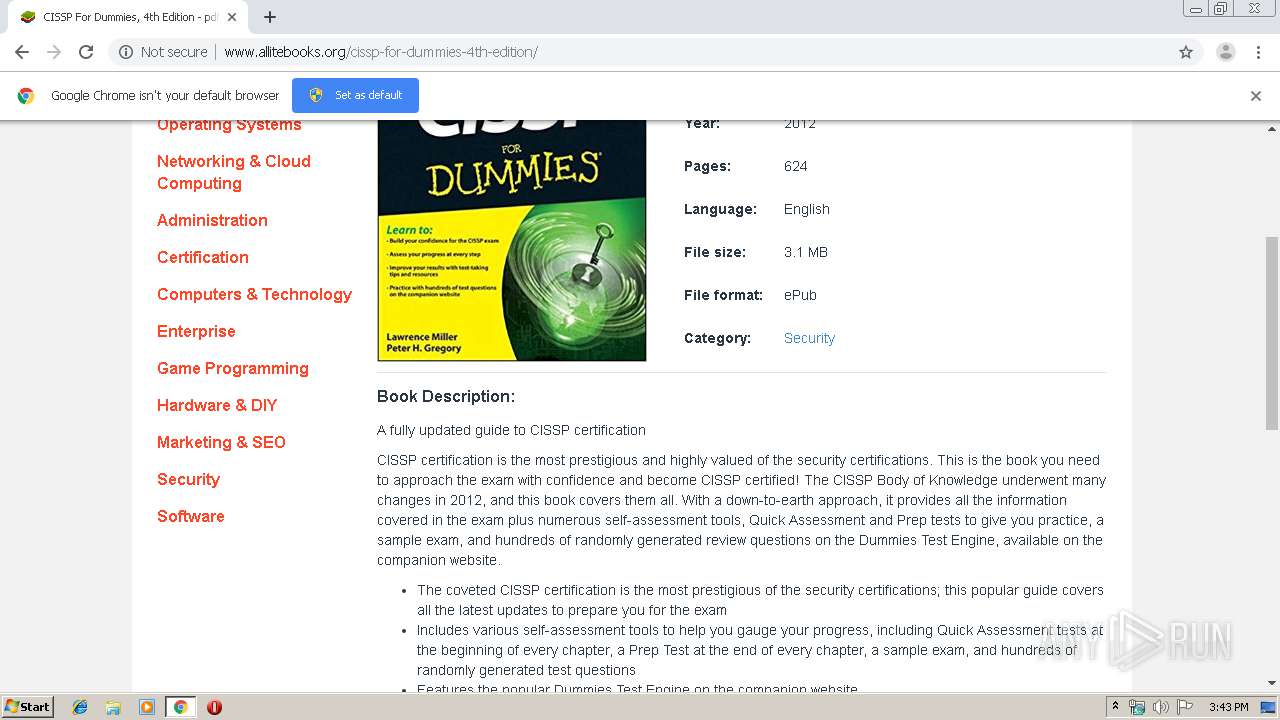Show hidden system tray icons

(1116, 707)
